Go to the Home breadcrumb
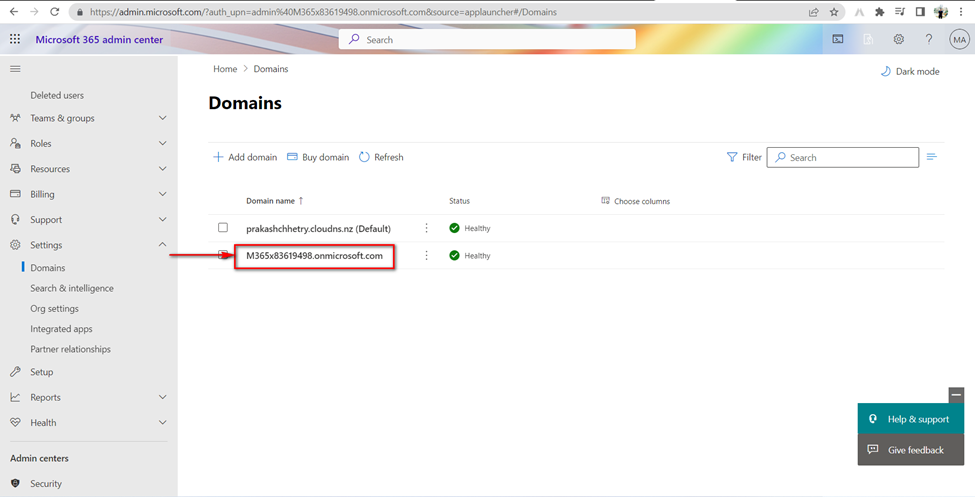Image resolution: width=975 pixels, height=497 pixels. click(x=225, y=69)
